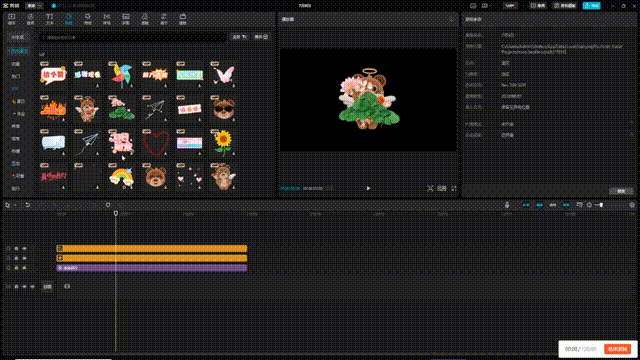Open the aspect ratio button in the player
This screenshot has height=360, width=640.
(442, 188)
